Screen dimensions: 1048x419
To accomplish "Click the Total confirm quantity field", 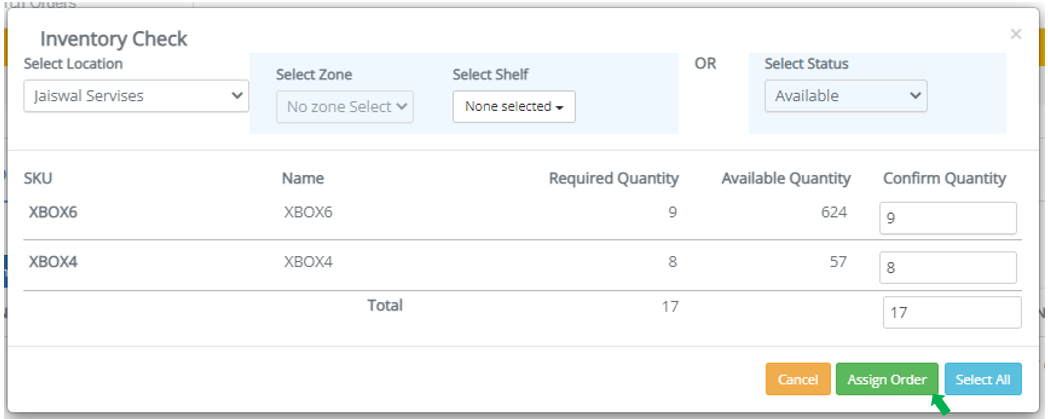I will [x=951, y=312].
